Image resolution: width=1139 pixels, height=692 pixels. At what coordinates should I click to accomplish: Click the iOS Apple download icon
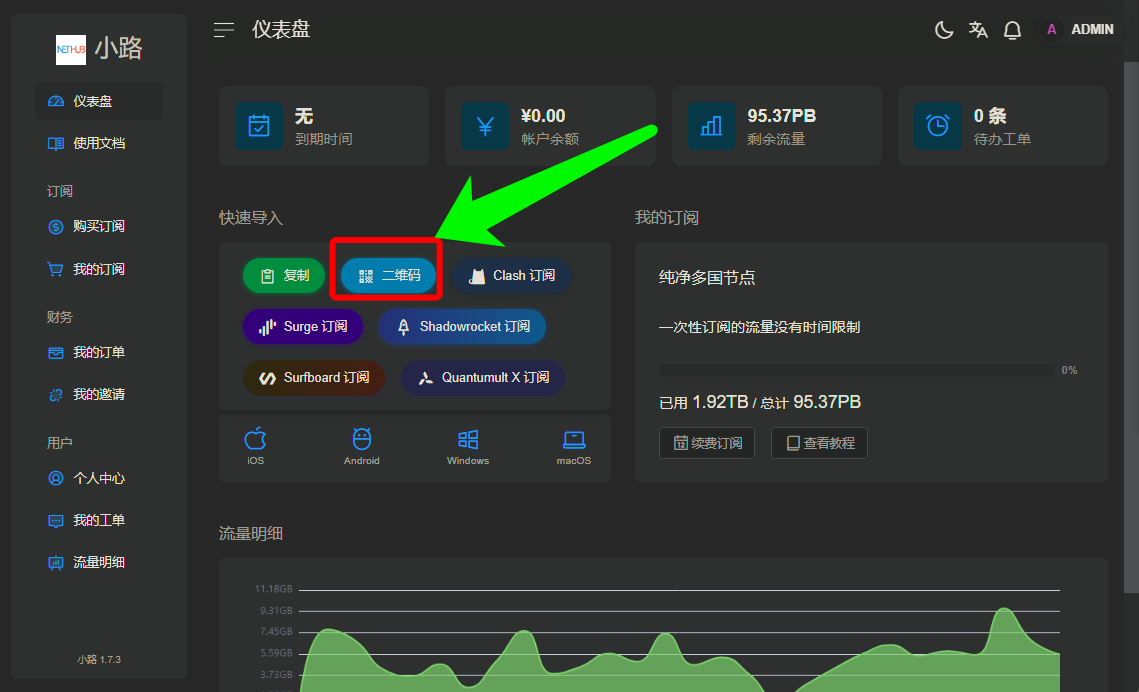256,446
